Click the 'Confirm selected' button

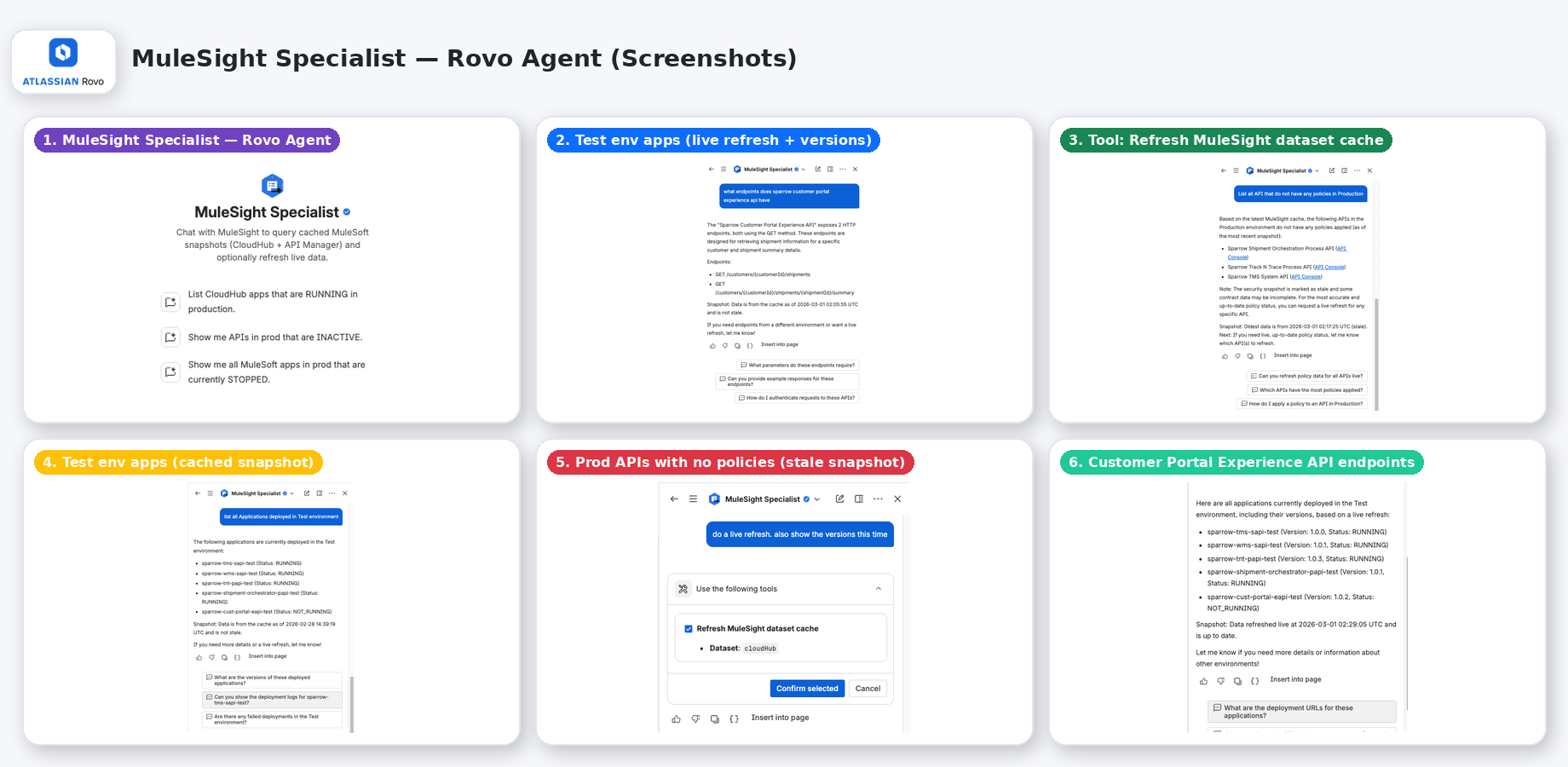[808, 689]
